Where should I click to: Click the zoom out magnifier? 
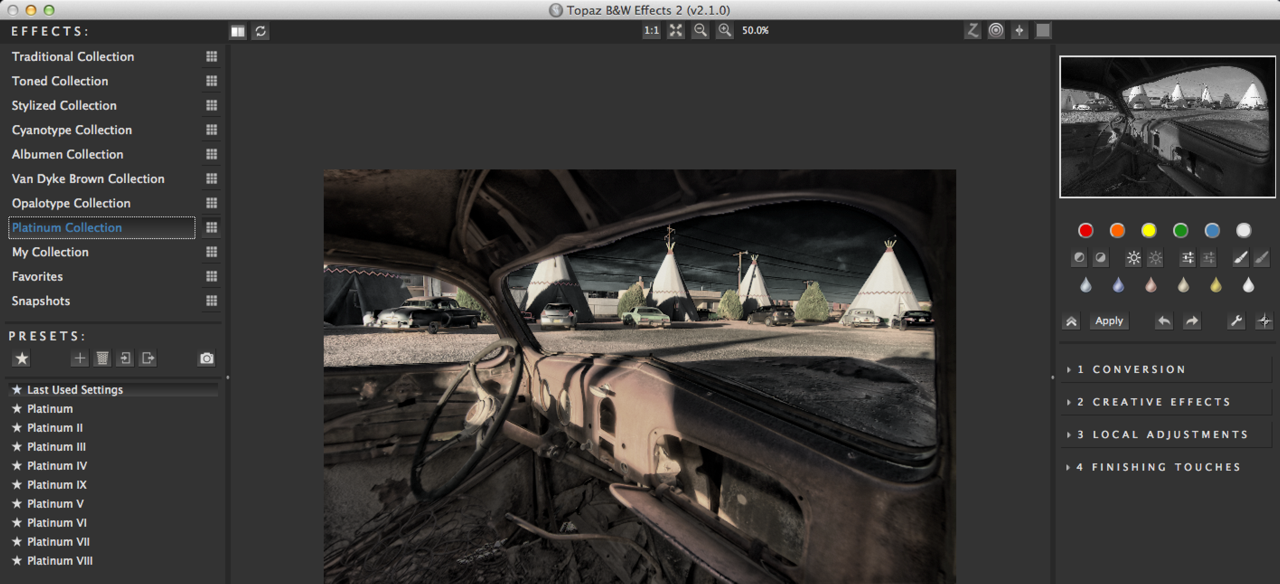point(700,31)
